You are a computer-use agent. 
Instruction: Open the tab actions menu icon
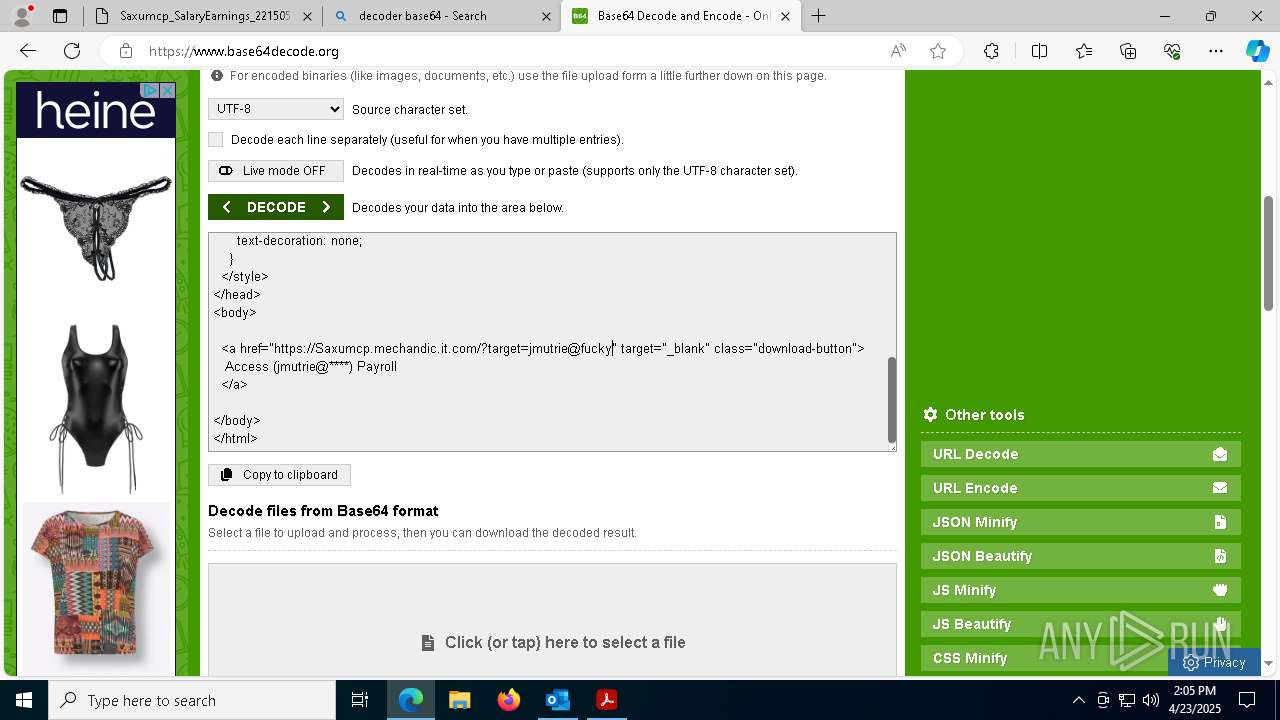[x=60, y=16]
